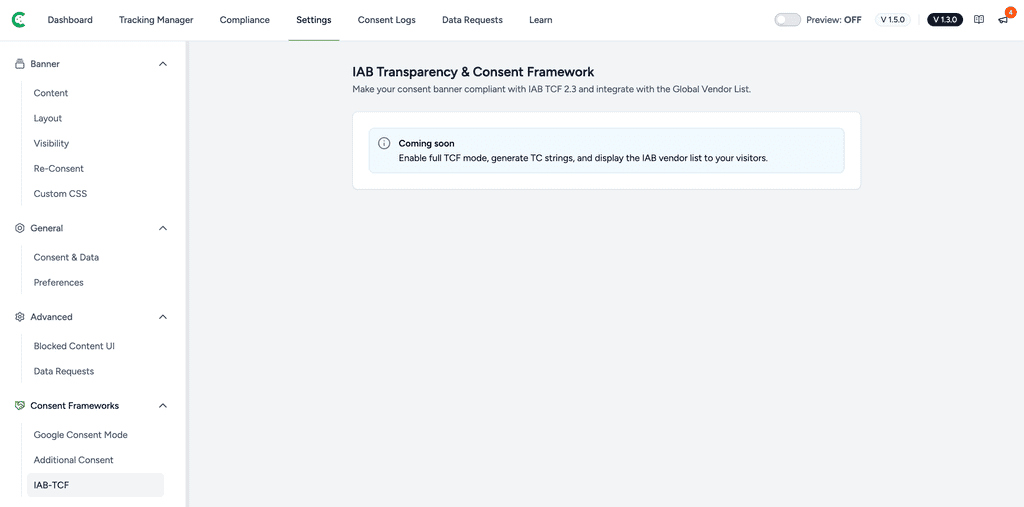The height and width of the screenshot is (507, 1024).
Task: Collapse the Advanced section chevron
Action: pyautogui.click(x=163, y=317)
